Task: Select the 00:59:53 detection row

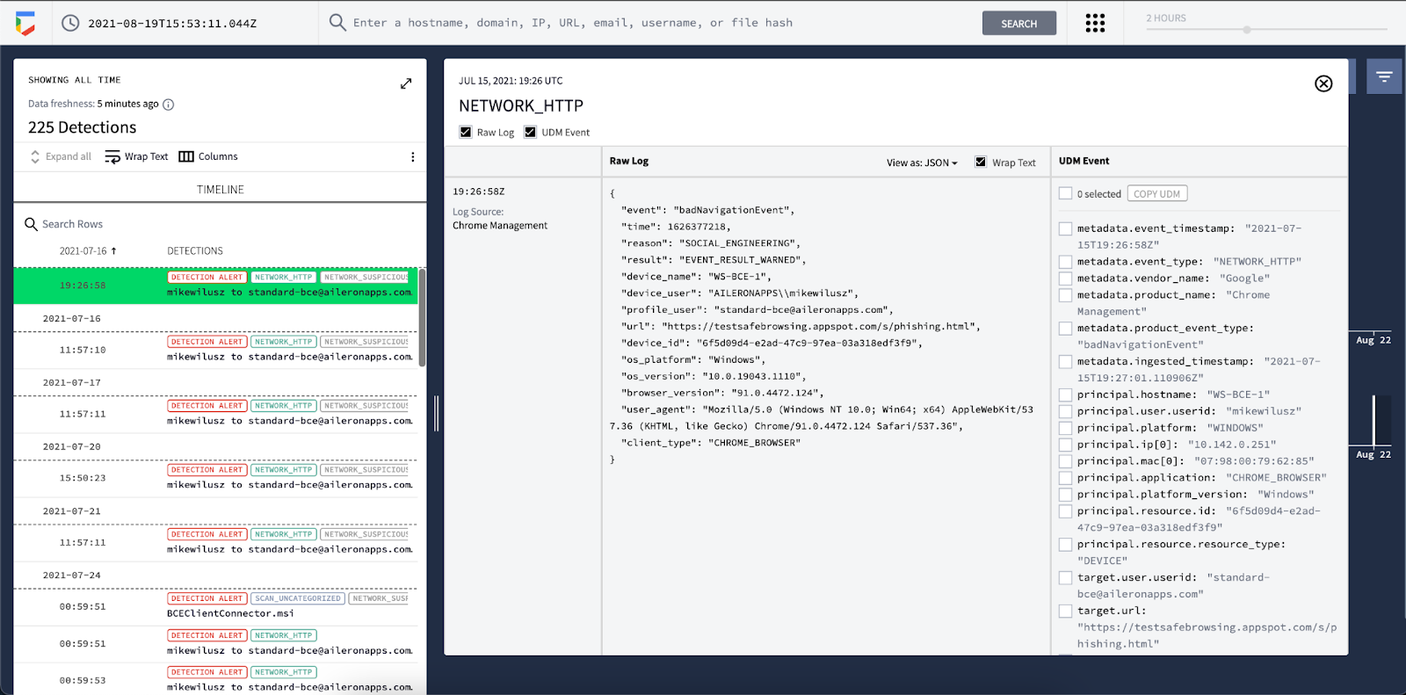Action: (x=216, y=680)
